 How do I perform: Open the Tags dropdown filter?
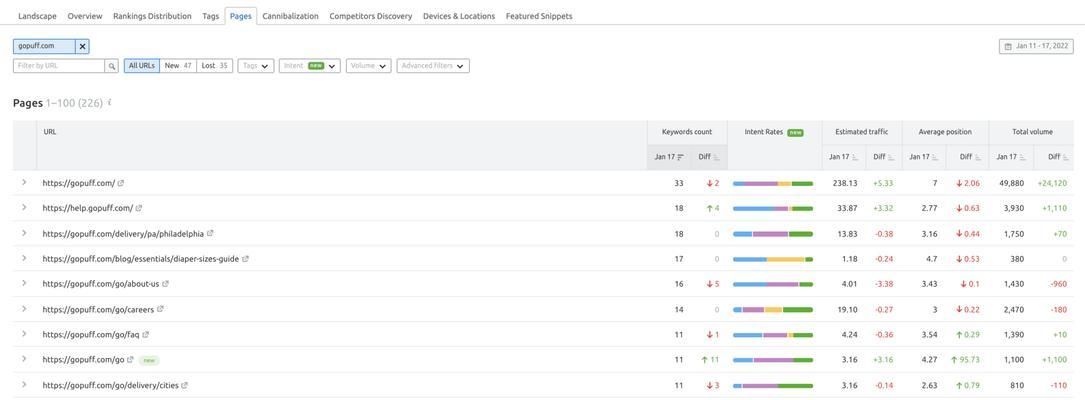click(x=255, y=66)
